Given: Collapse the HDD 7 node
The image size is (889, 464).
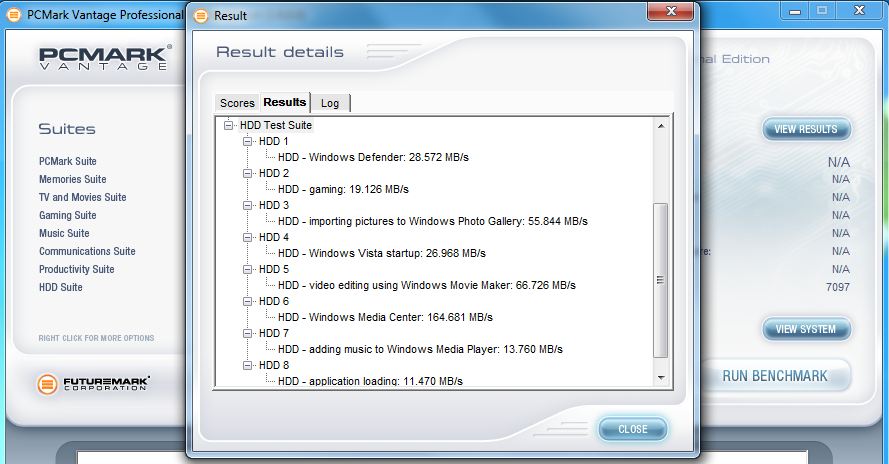Looking at the screenshot, I should pos(248,334).
